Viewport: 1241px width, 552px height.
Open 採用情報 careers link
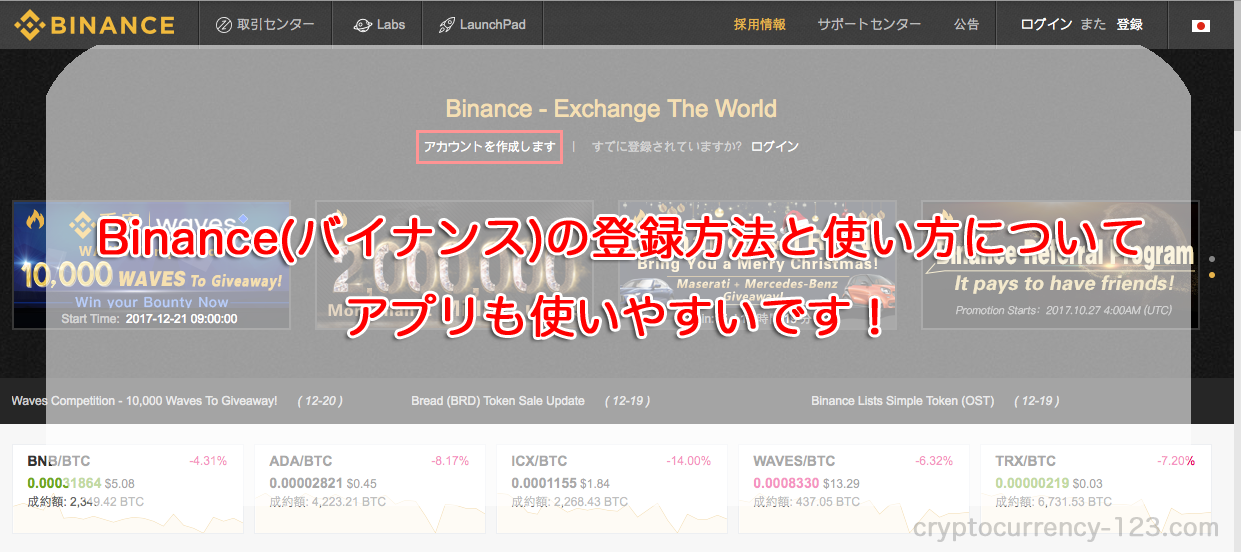click(759, 24)
